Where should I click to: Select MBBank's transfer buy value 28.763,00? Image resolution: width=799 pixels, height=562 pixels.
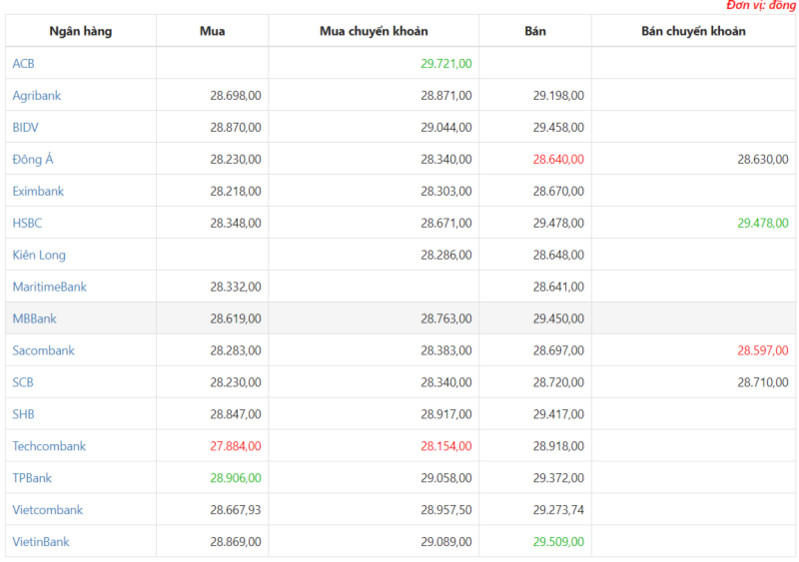point(446,318)
